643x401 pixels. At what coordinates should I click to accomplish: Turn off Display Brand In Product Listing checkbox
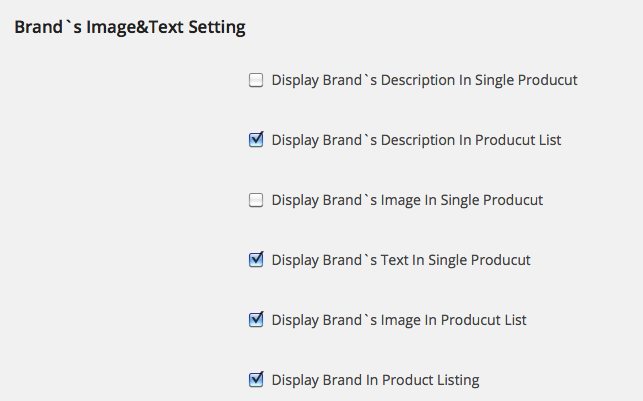click(256, 379)
